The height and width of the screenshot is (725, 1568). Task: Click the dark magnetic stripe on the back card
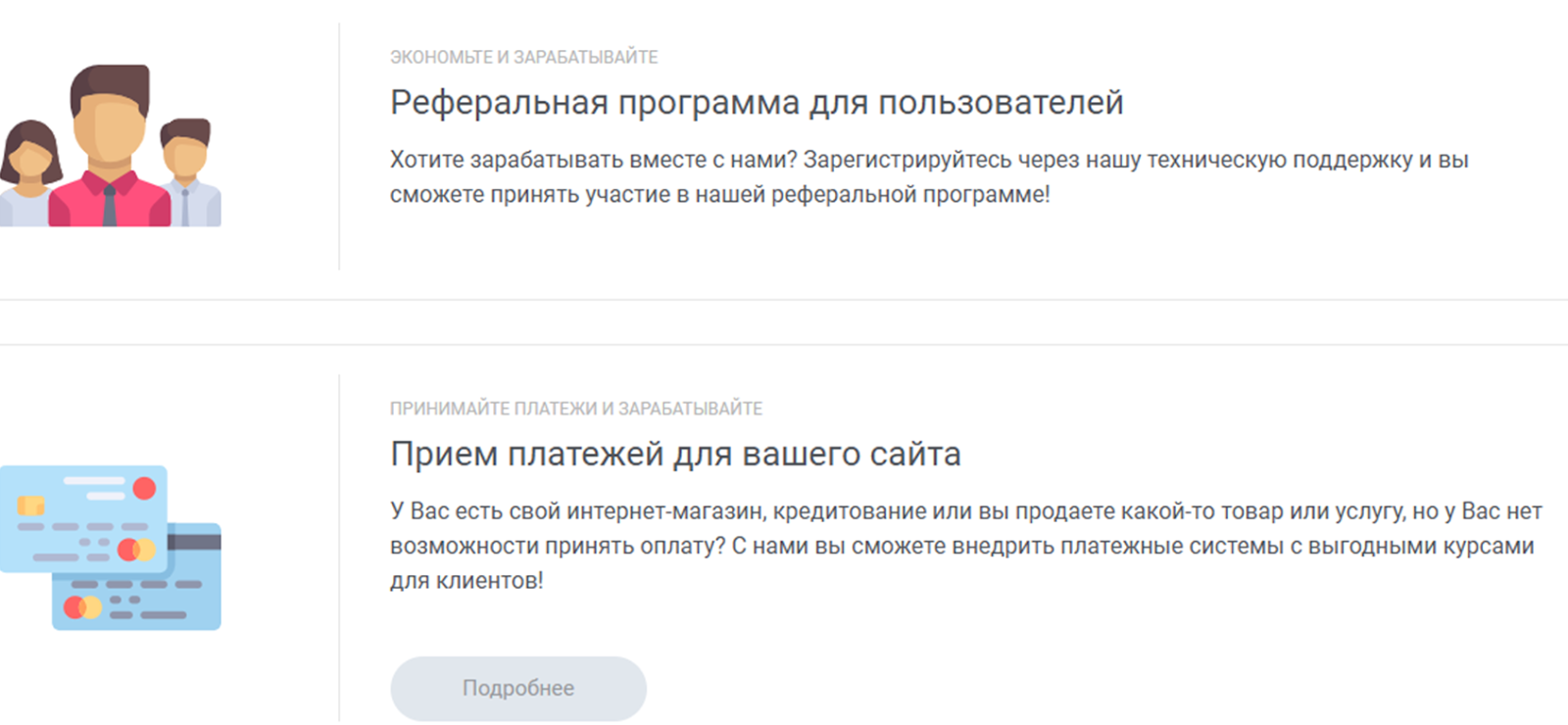click(194, 541)
